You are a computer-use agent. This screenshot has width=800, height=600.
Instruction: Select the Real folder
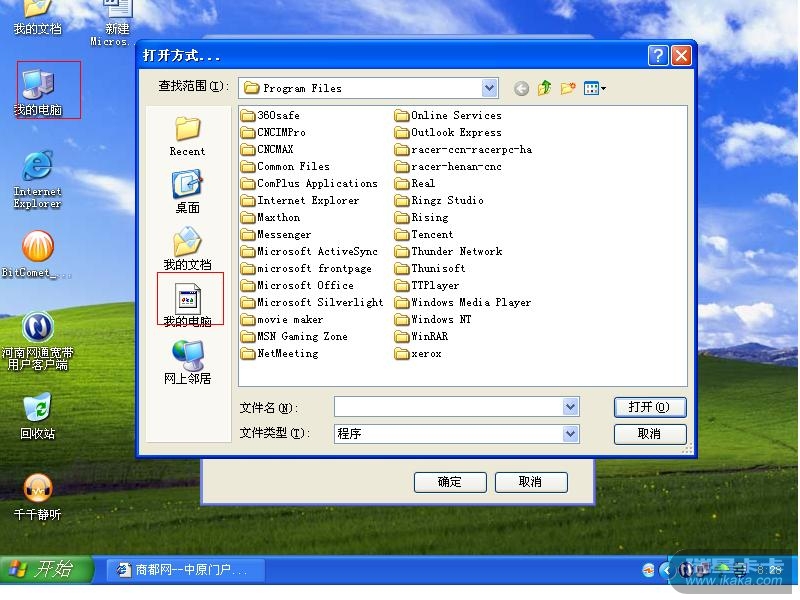(x=415, y=183)
